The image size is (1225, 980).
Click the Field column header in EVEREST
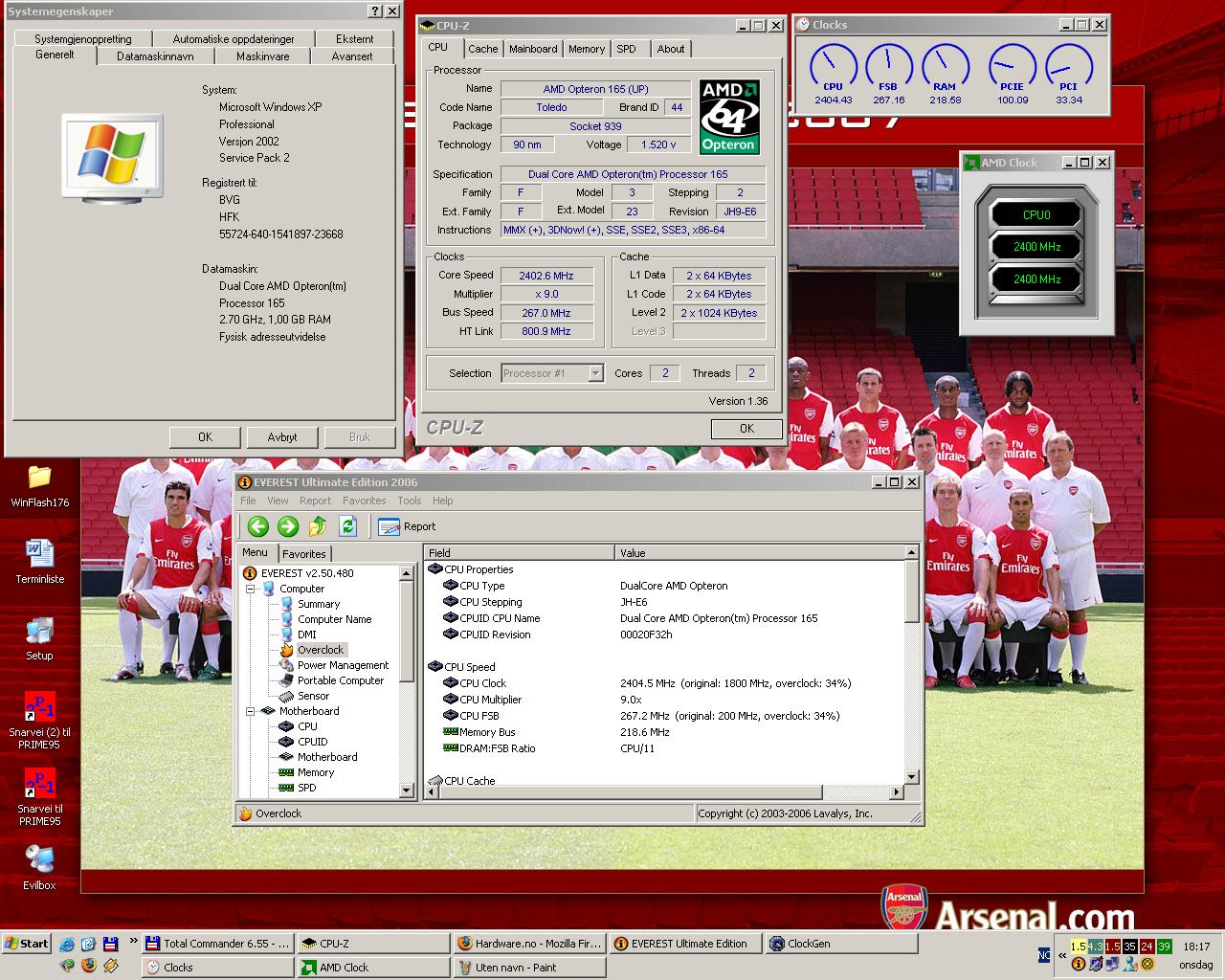[519, 552]
